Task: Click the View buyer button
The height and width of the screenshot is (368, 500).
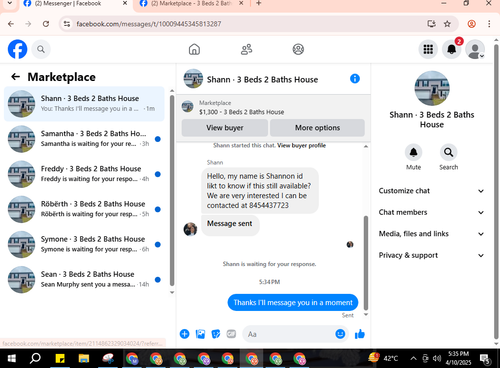Action: [225, 128]
